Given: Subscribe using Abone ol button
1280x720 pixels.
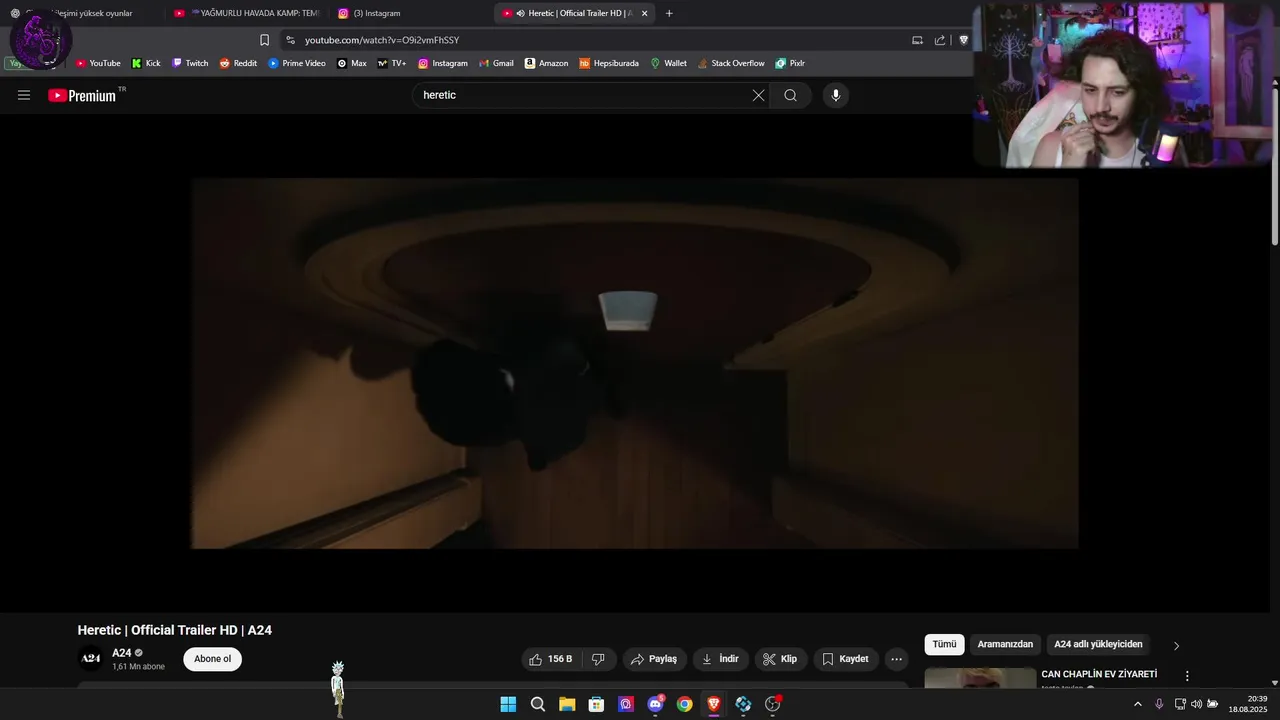Looking at the screenshot, I should point(212,659).
